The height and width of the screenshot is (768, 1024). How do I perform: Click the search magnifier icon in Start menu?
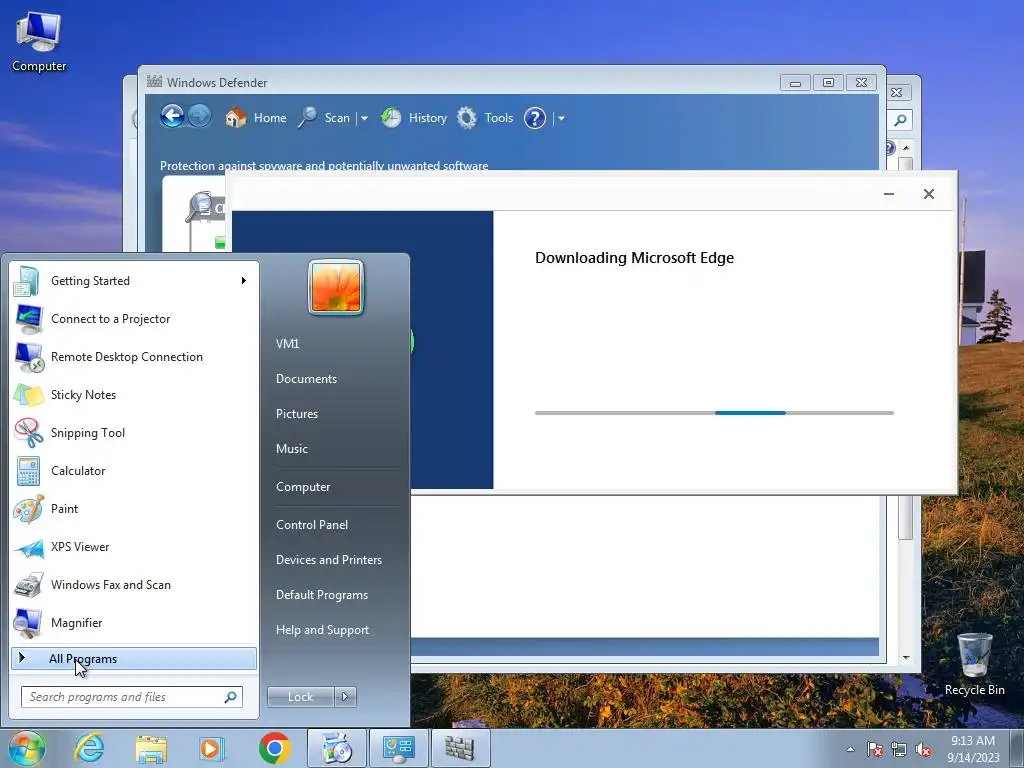point(231,697)
